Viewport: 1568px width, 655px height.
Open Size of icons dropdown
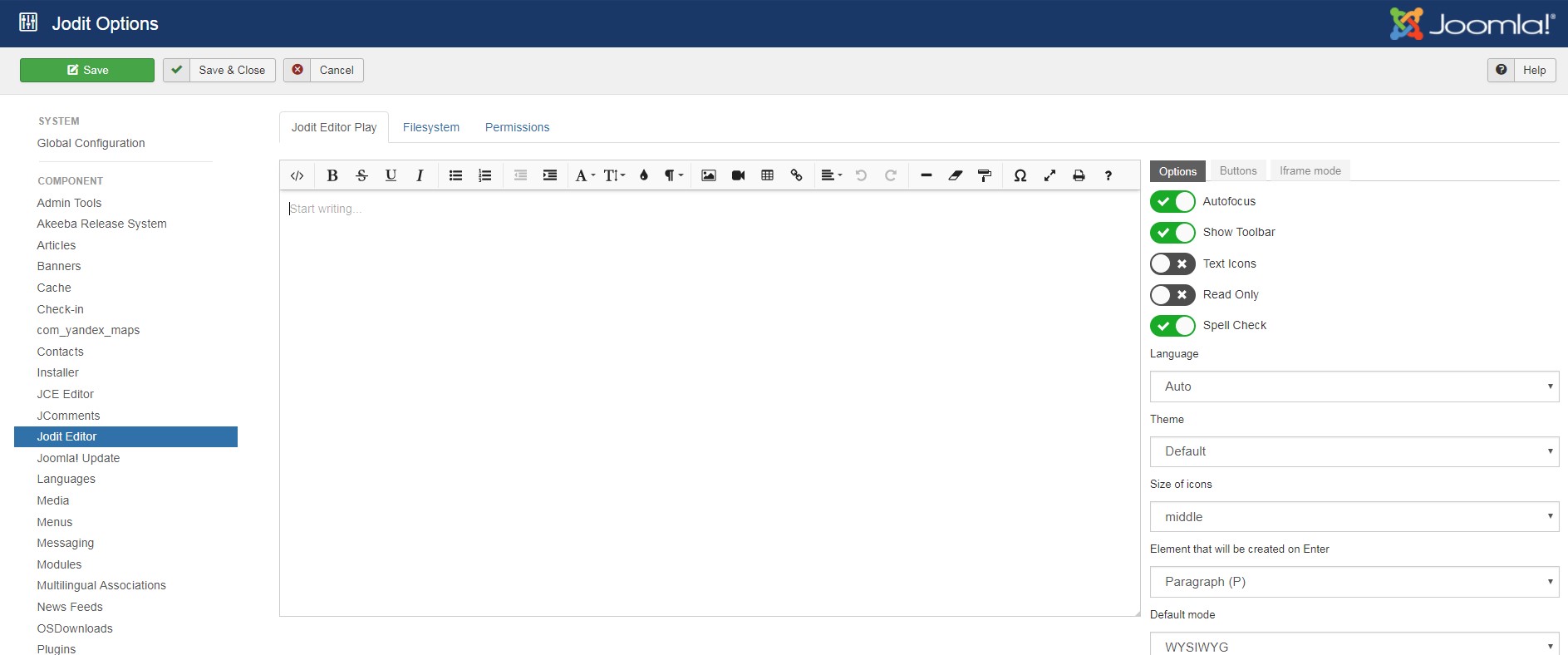(1354, 517)
